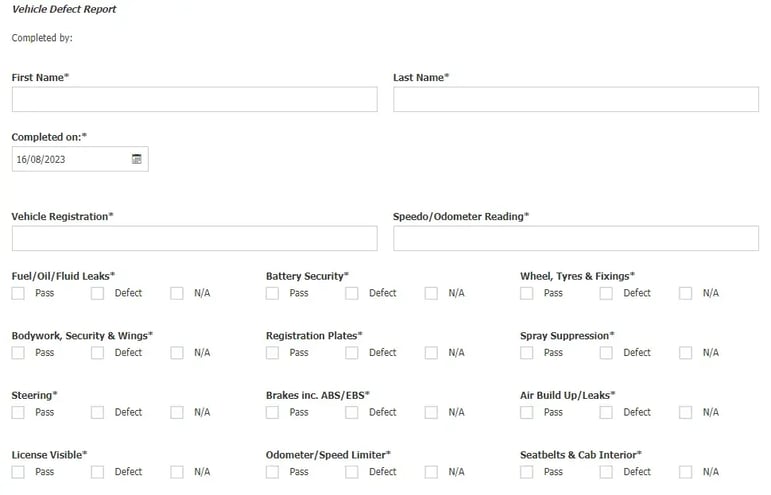Image resolution: width=771 pixels, height=495 pixels.
Task: Check Pass for Registration Plates
Action: (272, 353)
